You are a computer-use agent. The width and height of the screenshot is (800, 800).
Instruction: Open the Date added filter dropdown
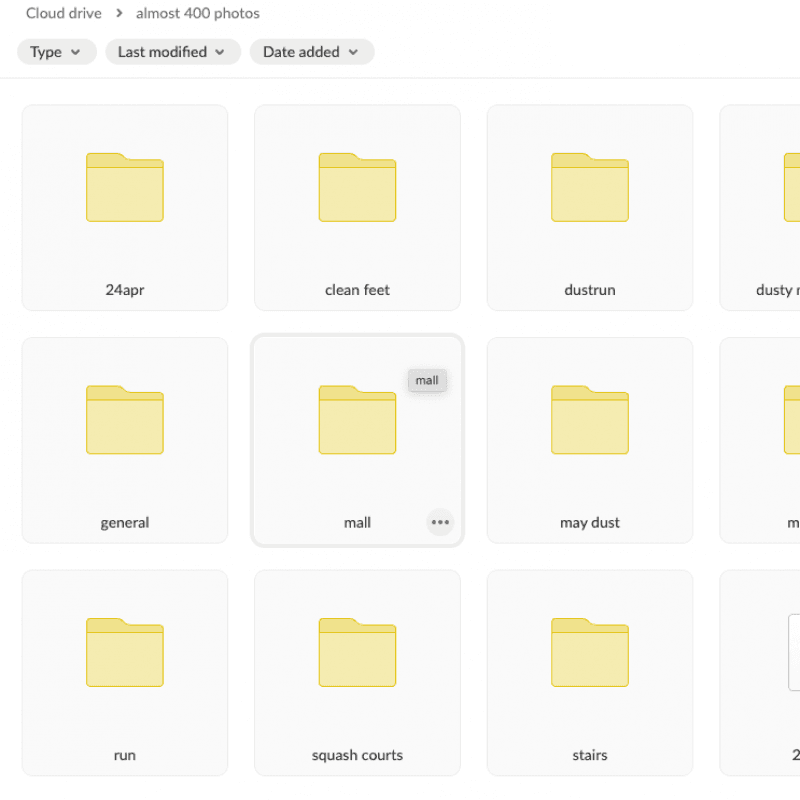pyautogui.click(x=312, y=51)
